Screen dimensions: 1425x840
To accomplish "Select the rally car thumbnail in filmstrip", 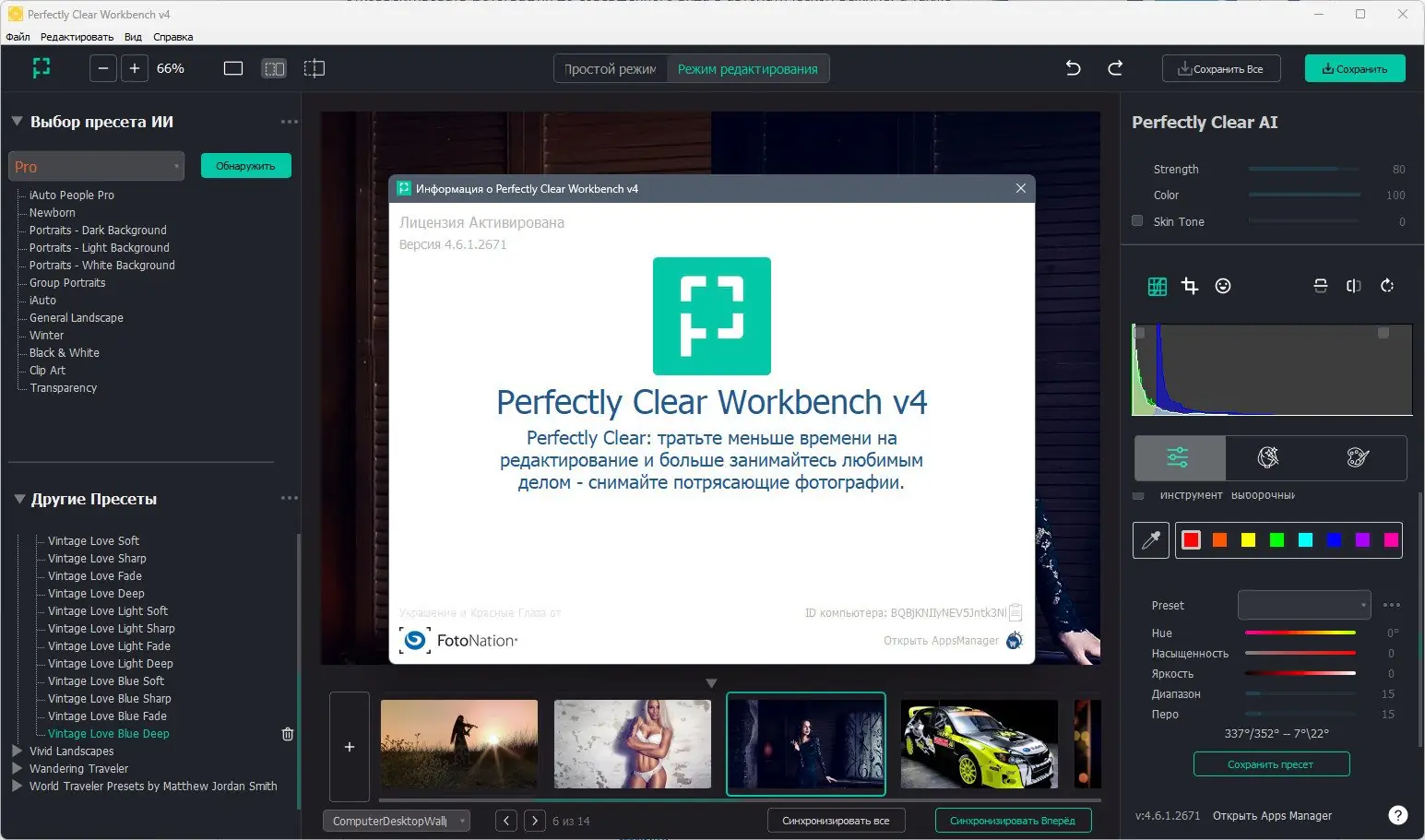I will (x=978, y=744).
